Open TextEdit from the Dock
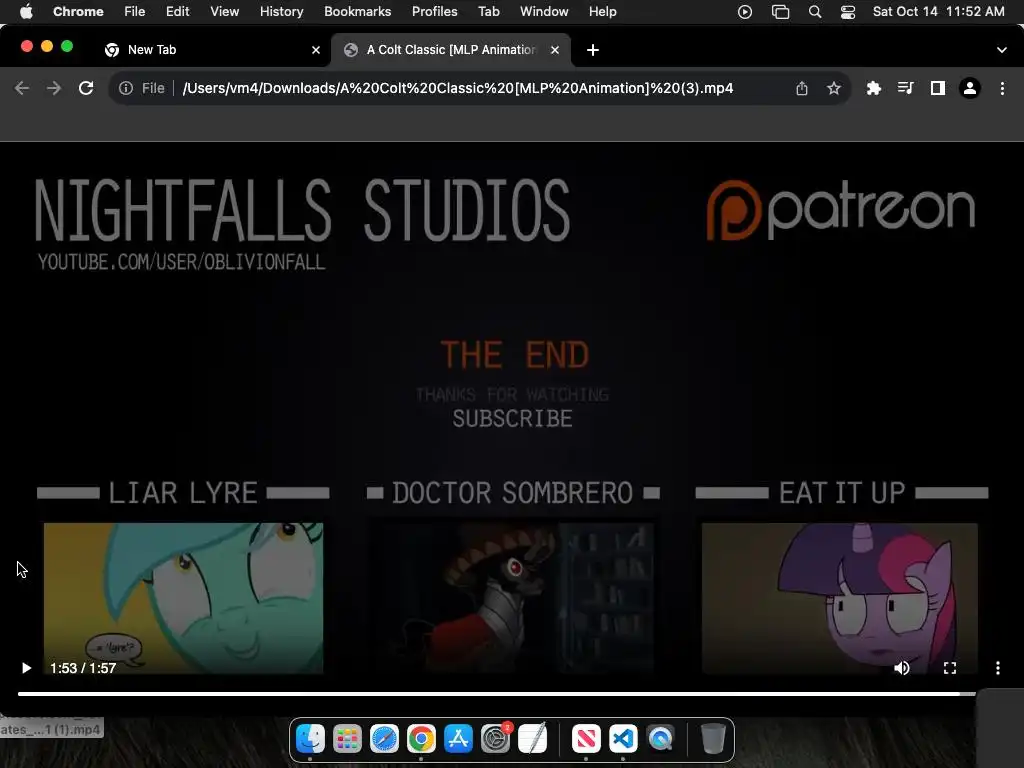 (532, 739)
